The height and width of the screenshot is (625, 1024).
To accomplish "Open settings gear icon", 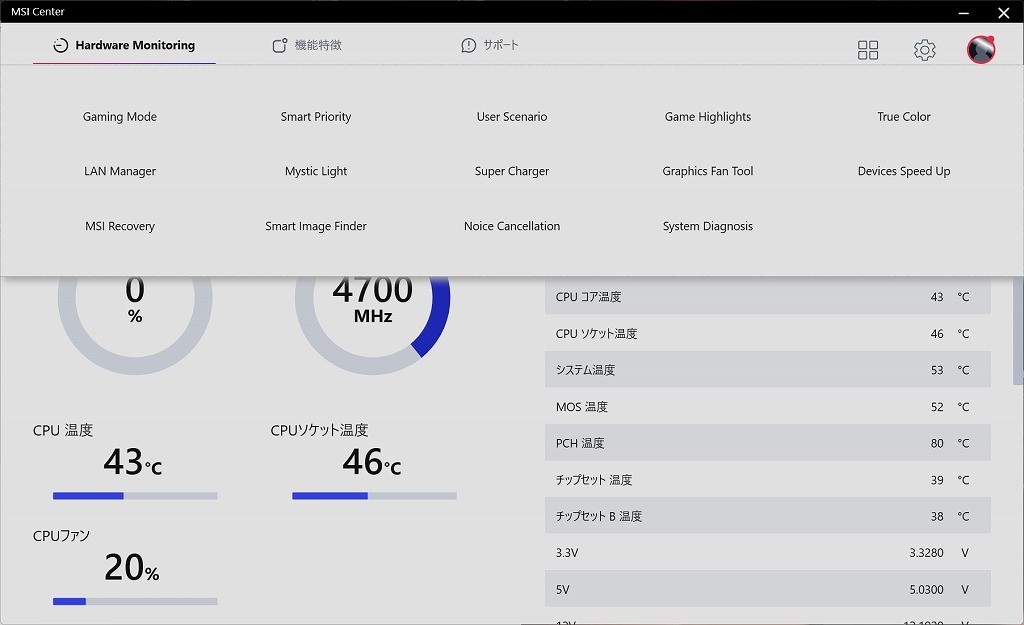I will tap(924, 50).
